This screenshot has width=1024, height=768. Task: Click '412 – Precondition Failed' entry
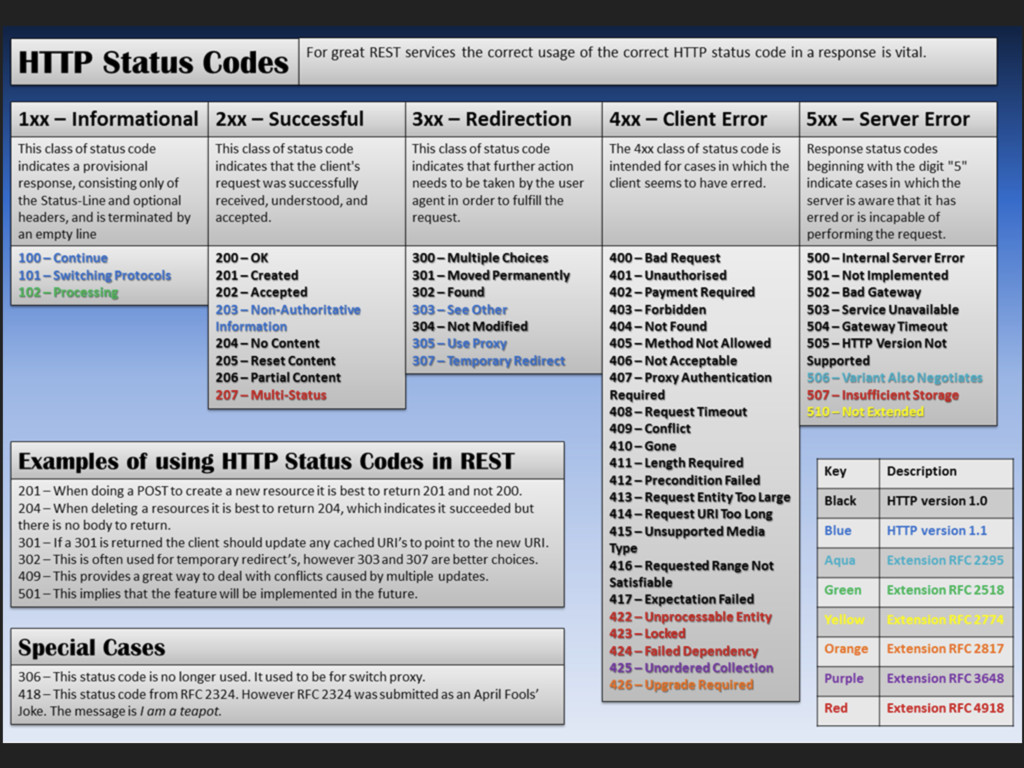pos(684,481)
